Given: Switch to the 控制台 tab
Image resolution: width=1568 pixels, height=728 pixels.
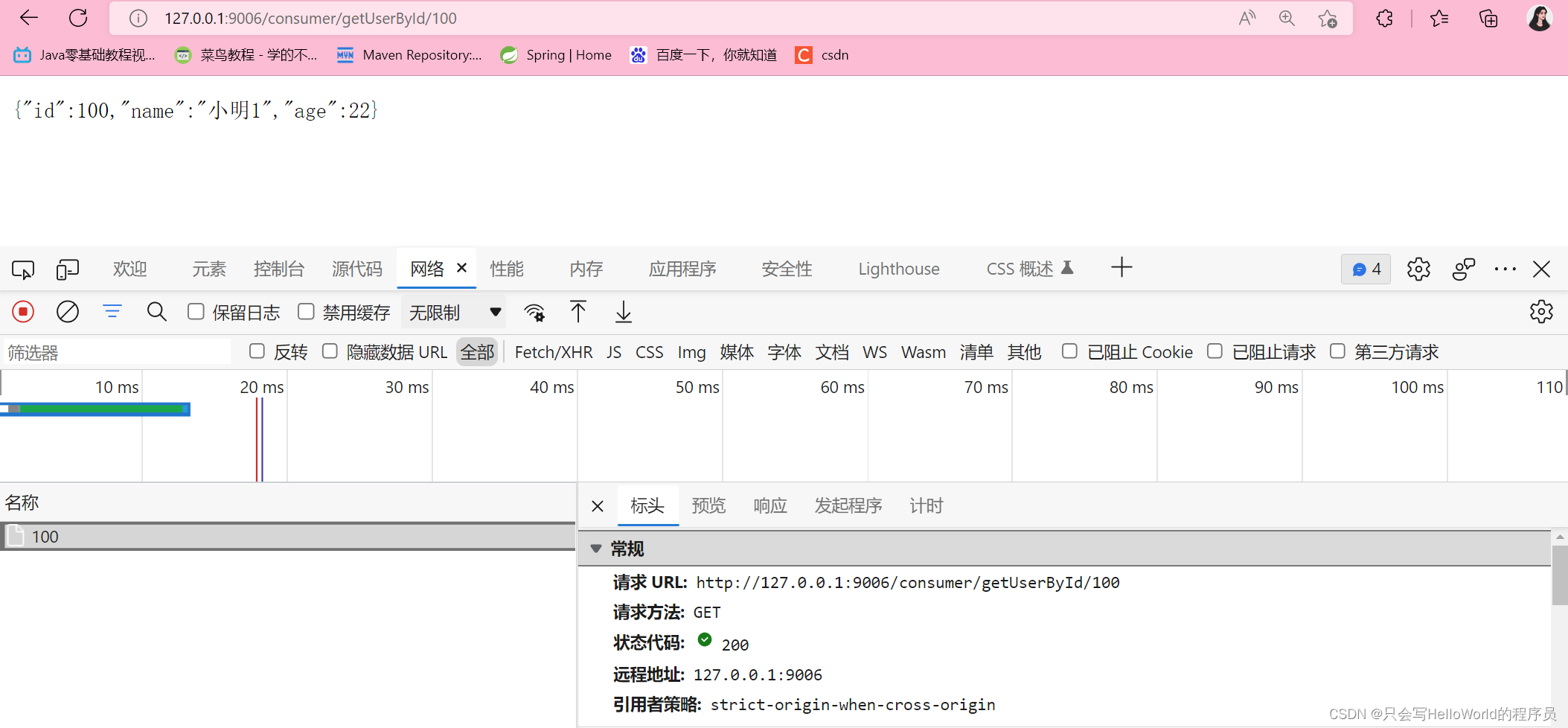Looking at the screenshot, I should point(279,269).
